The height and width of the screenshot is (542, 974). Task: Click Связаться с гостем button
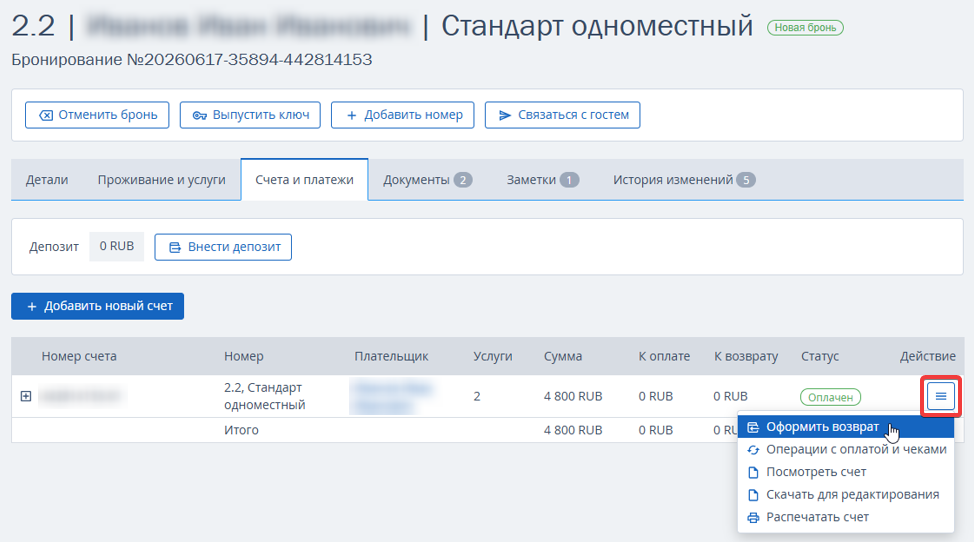point(562,115)
